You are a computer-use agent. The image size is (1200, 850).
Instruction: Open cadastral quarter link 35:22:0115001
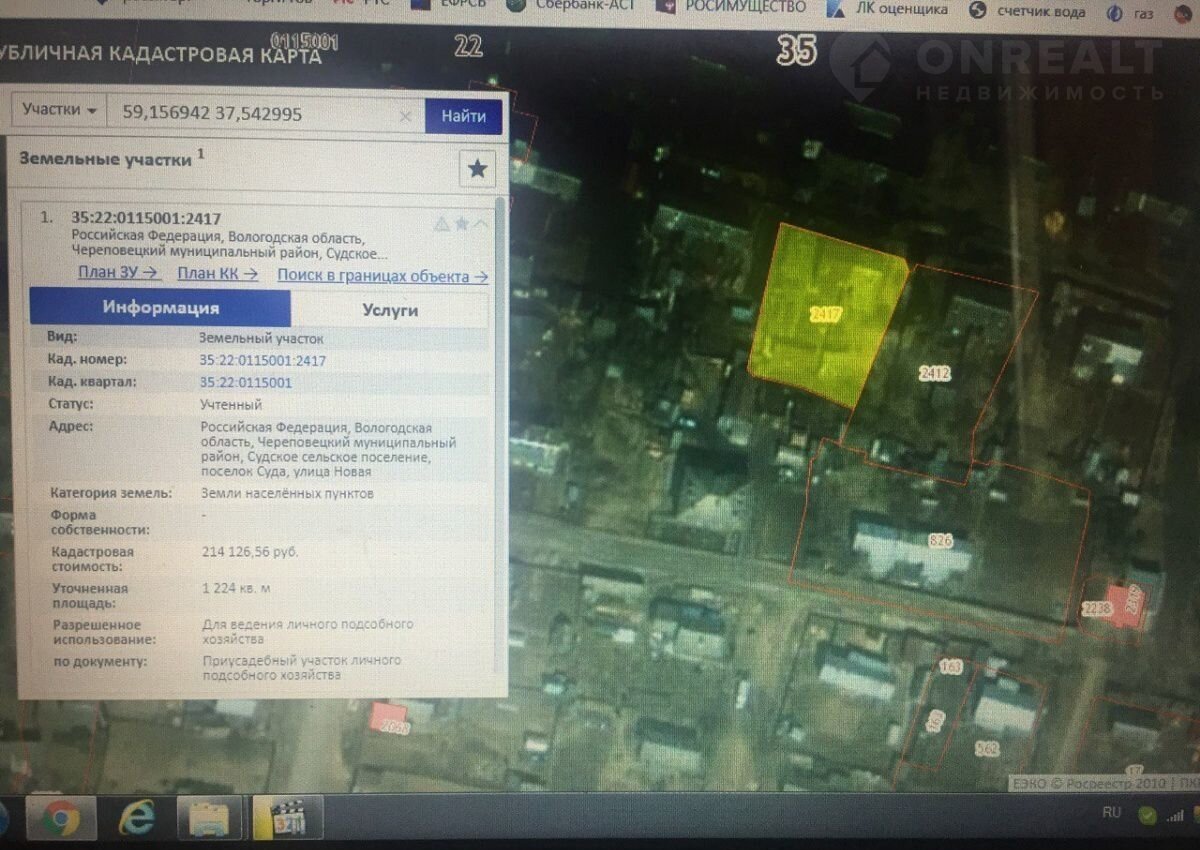(x=246, y=382)
